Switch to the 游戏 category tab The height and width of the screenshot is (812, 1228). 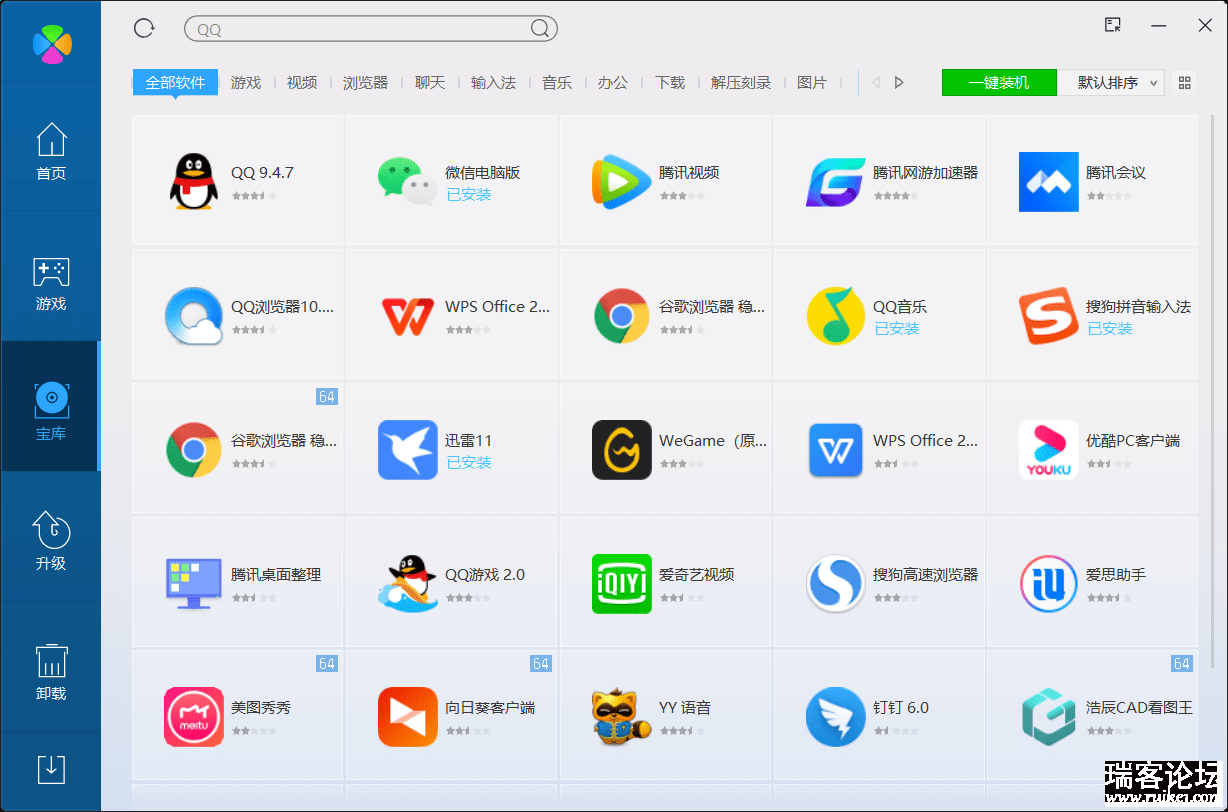[x=246, y=83]
